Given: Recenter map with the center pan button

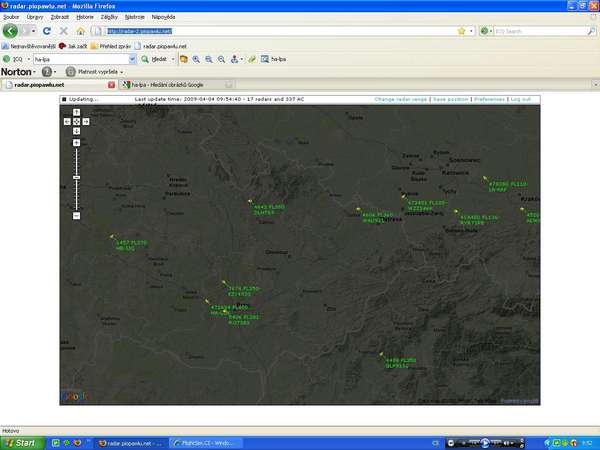Looking at the screenshot, I should pos(77,122).
